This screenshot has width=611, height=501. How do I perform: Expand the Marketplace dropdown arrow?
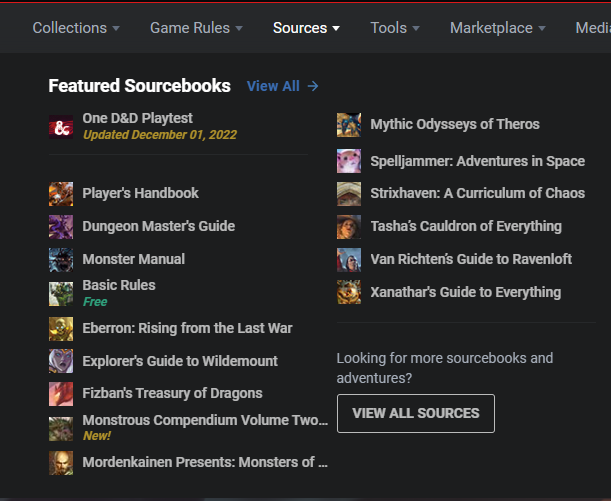(542, 28)
